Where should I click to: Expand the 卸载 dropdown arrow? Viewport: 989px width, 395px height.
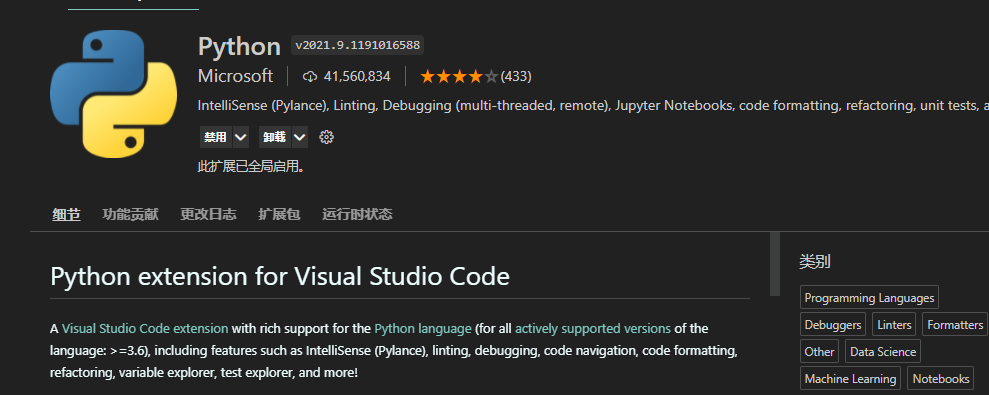tap(300, 137)
